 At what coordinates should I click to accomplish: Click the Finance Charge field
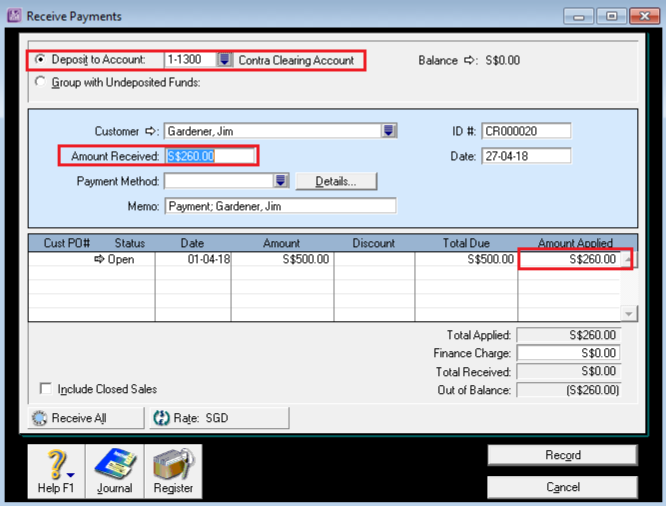pos(568,353)
